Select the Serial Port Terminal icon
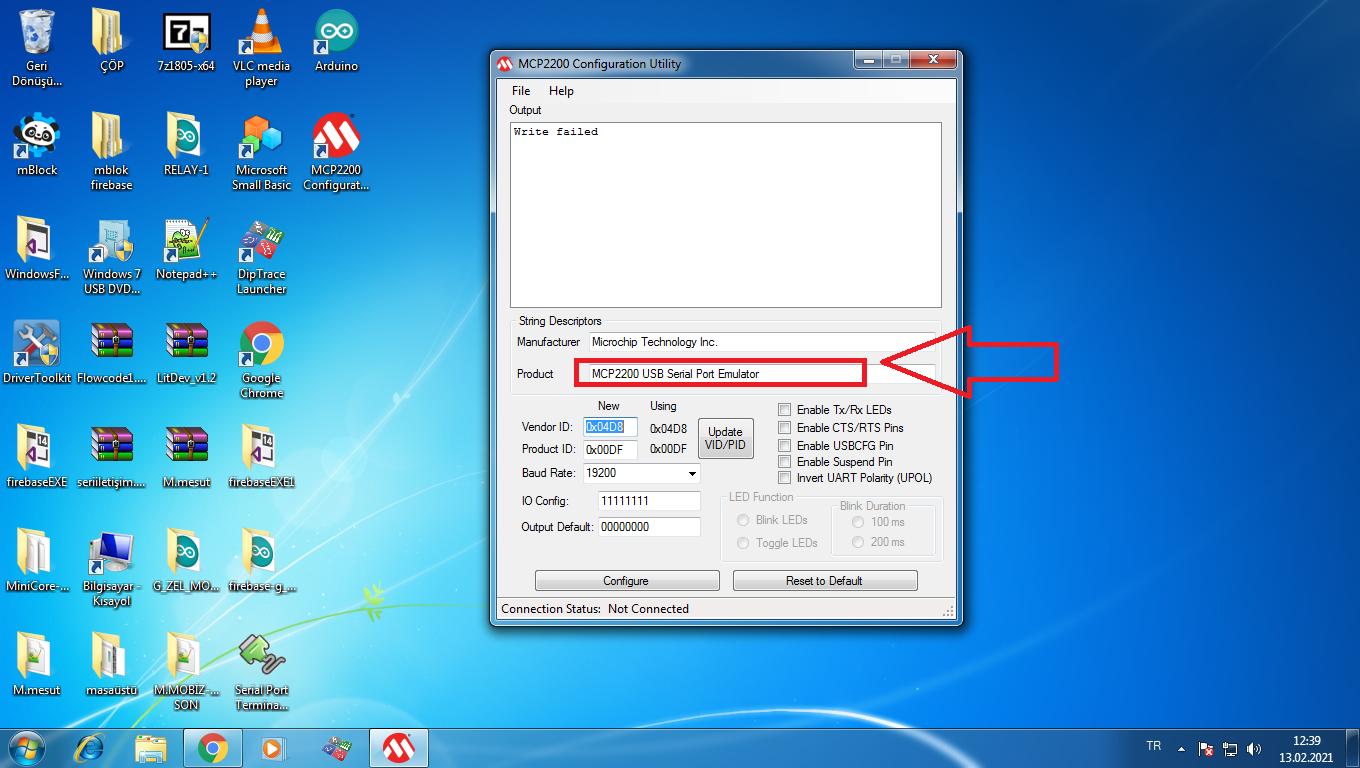This screenshot has width=1360, height=768. (261, 672)
